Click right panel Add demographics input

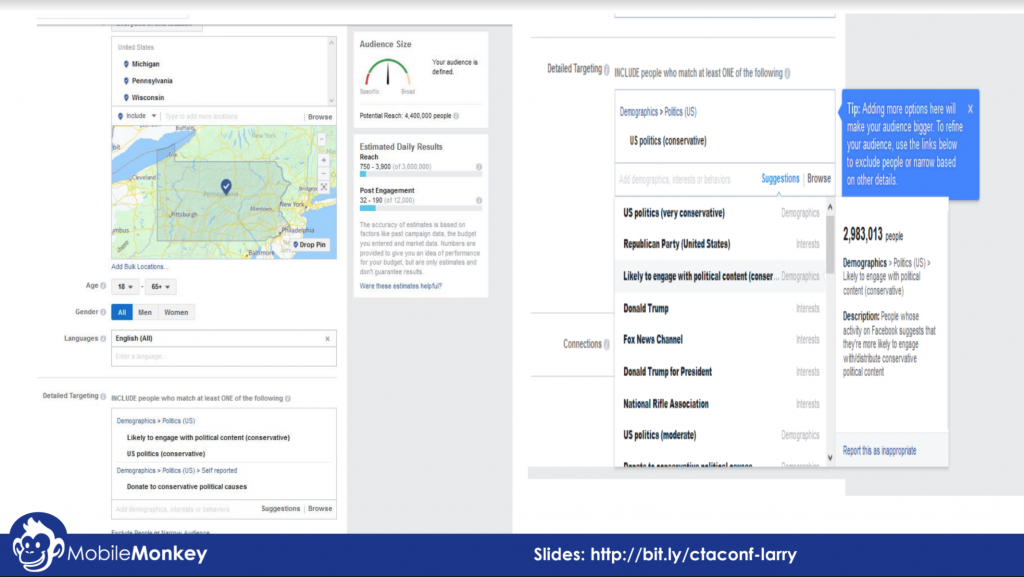pyautogui.click(x=687, y=179)
